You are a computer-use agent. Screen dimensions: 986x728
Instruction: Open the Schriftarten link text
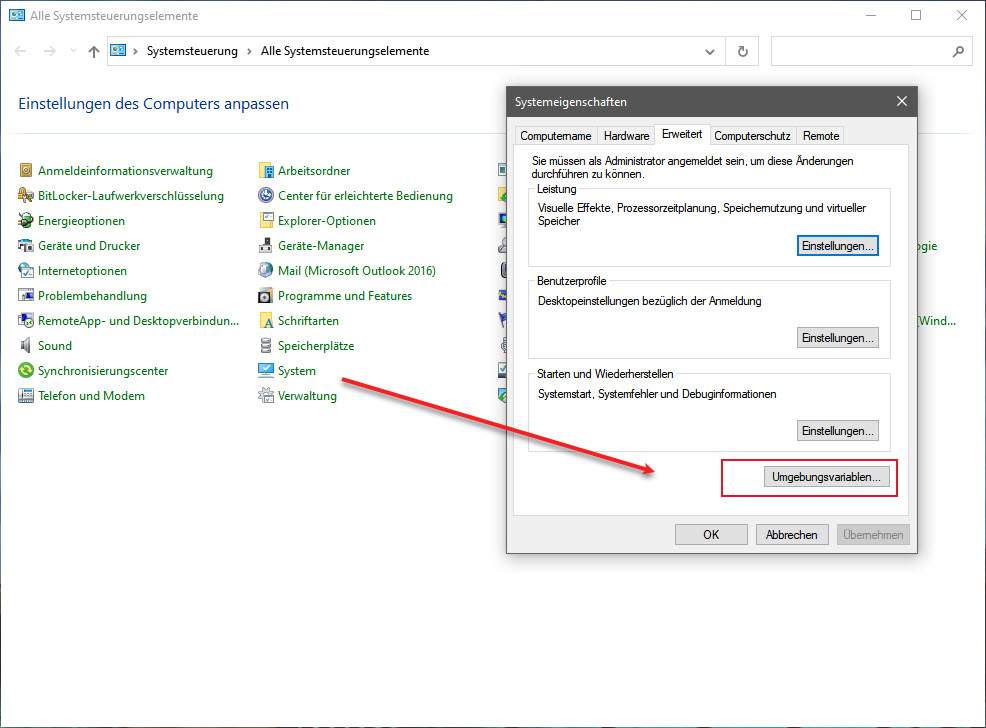308,321
